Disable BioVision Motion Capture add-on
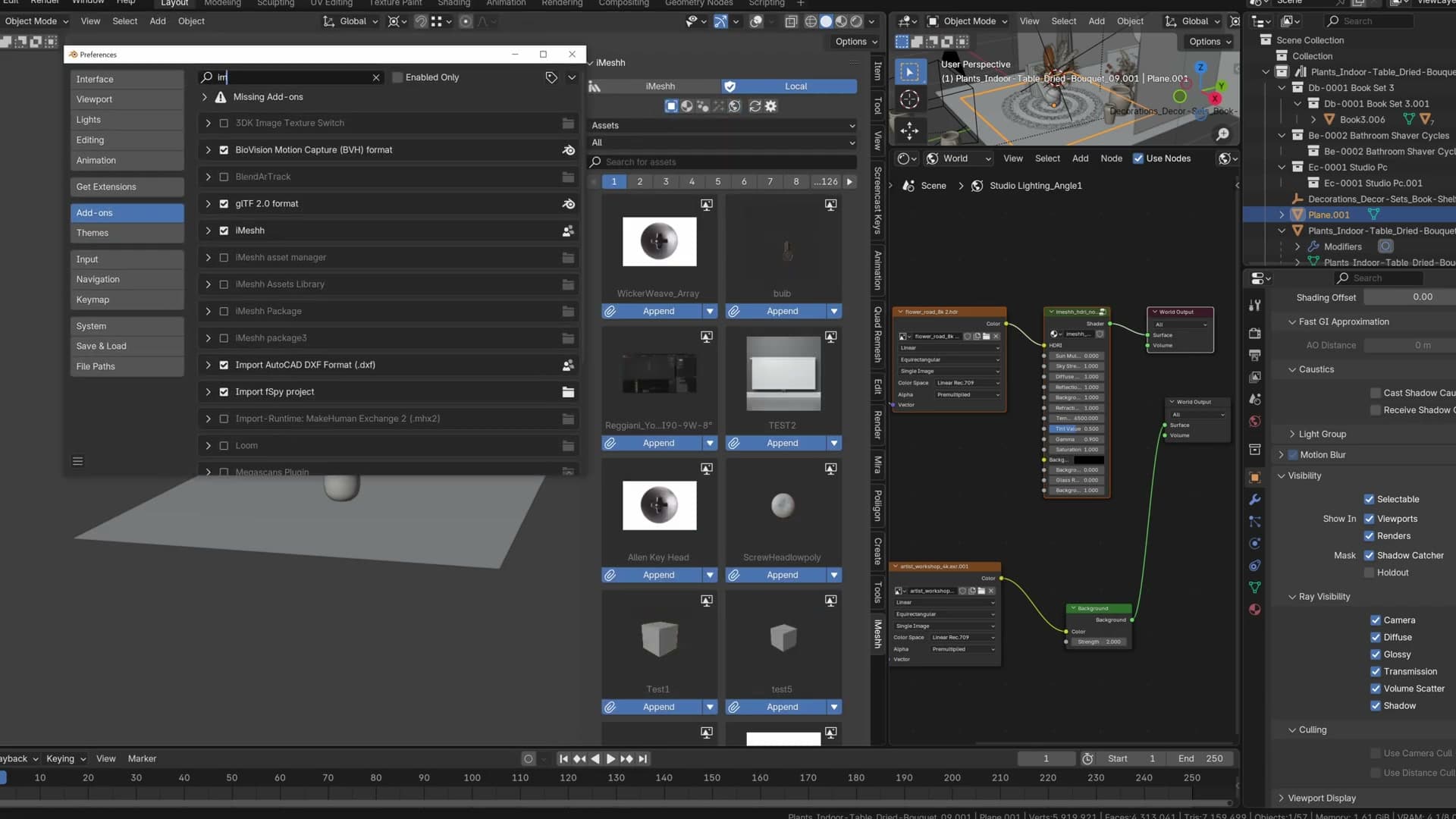Image resolution: width=1456 pixels, height=819 pixels. pos(224,150)
